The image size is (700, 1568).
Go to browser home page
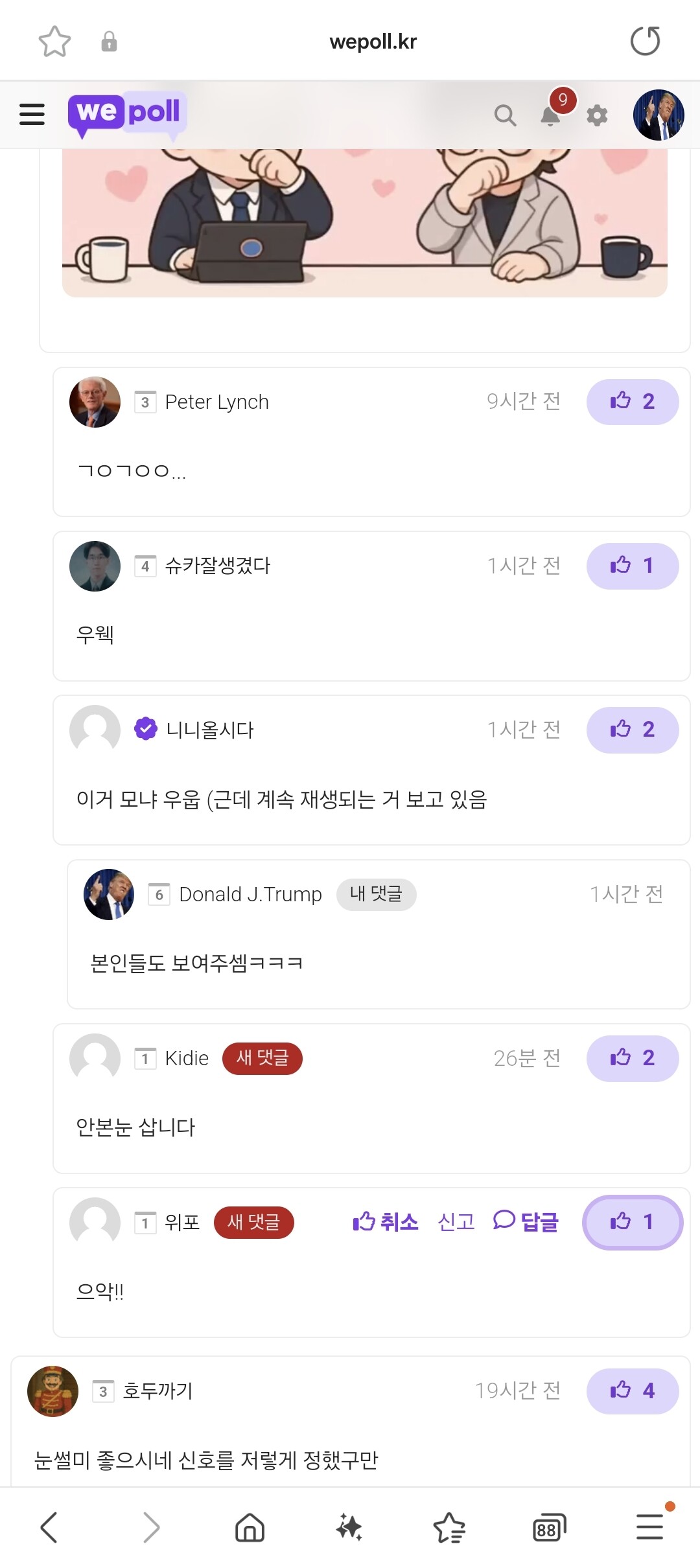250,1527
